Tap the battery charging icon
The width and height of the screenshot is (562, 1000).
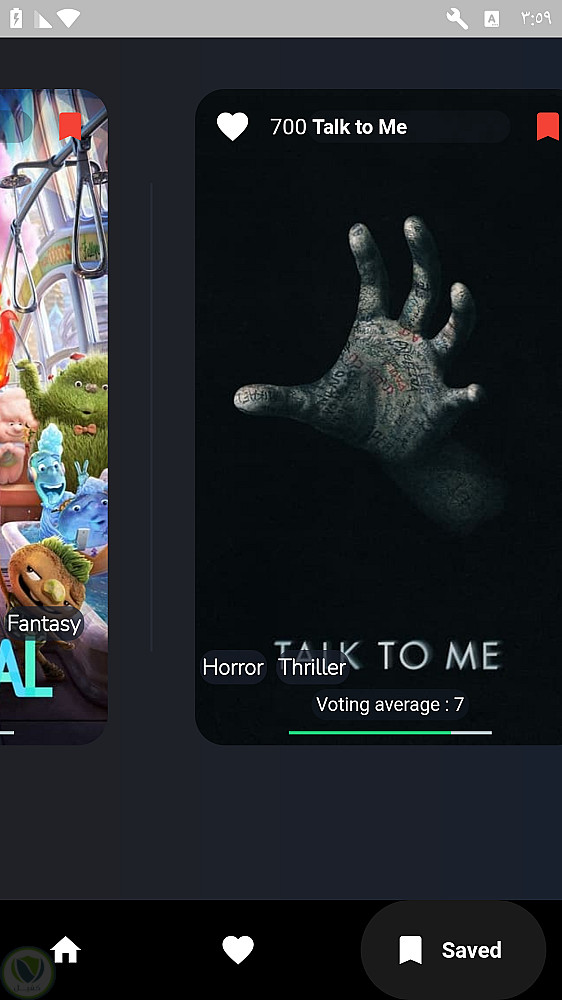(x=15, y=18)
